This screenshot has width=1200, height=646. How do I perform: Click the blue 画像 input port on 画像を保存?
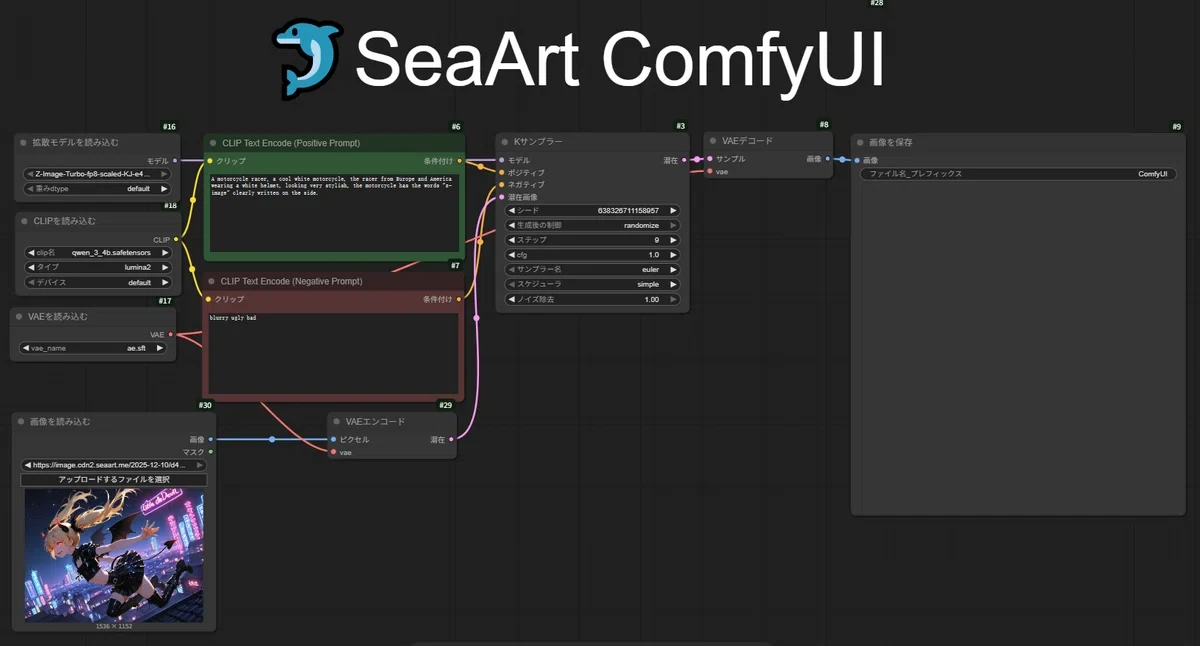point(857,160)
